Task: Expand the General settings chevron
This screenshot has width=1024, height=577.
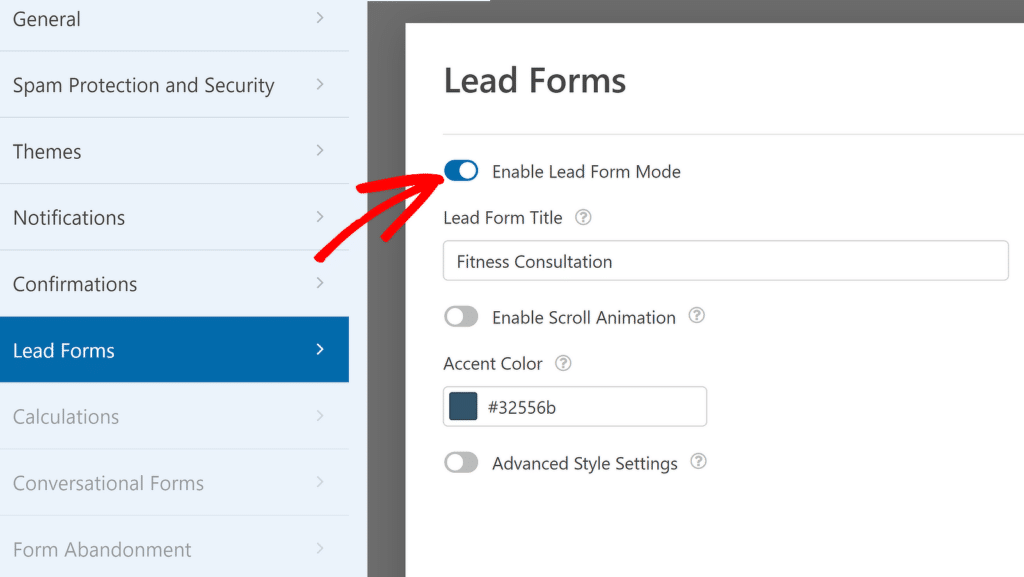Action: point(319,18)
